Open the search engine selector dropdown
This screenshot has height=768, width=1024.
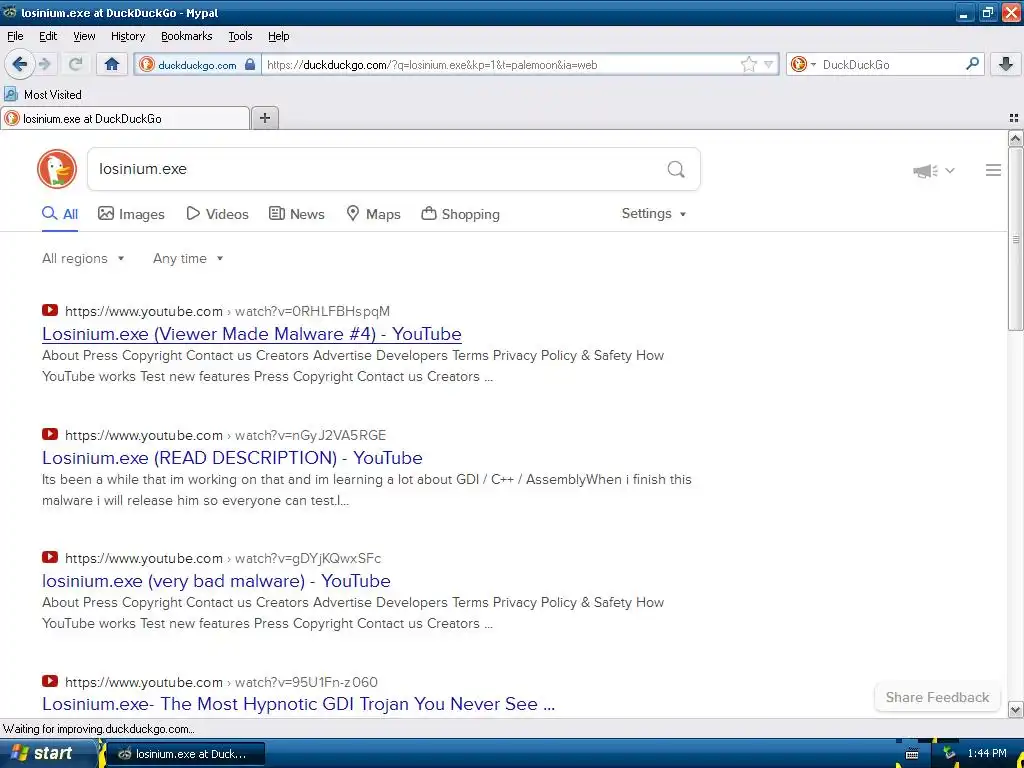[x=803, y=64]
